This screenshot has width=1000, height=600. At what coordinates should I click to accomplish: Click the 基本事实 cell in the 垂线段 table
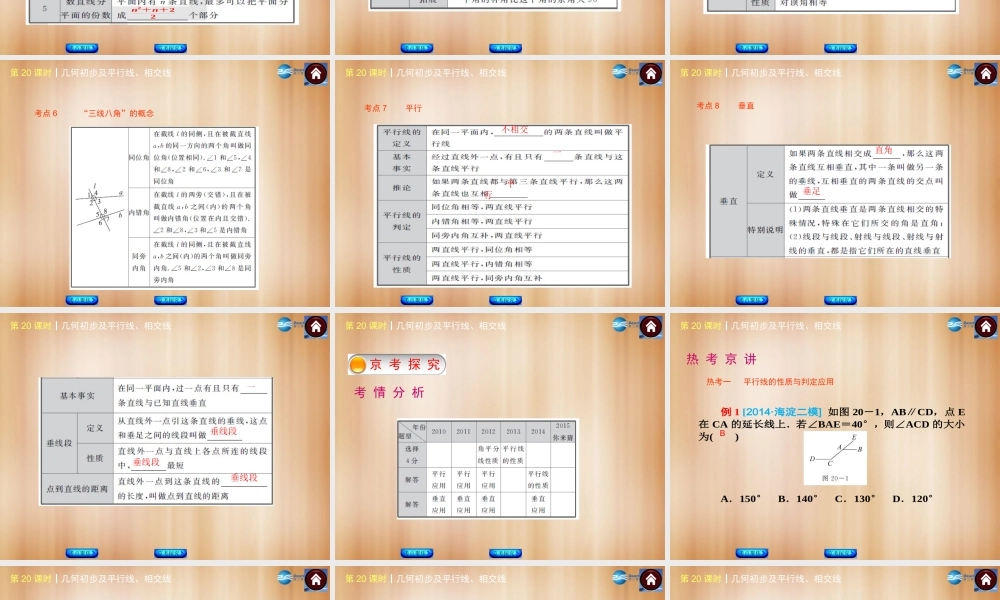click(x=77, y=396)
